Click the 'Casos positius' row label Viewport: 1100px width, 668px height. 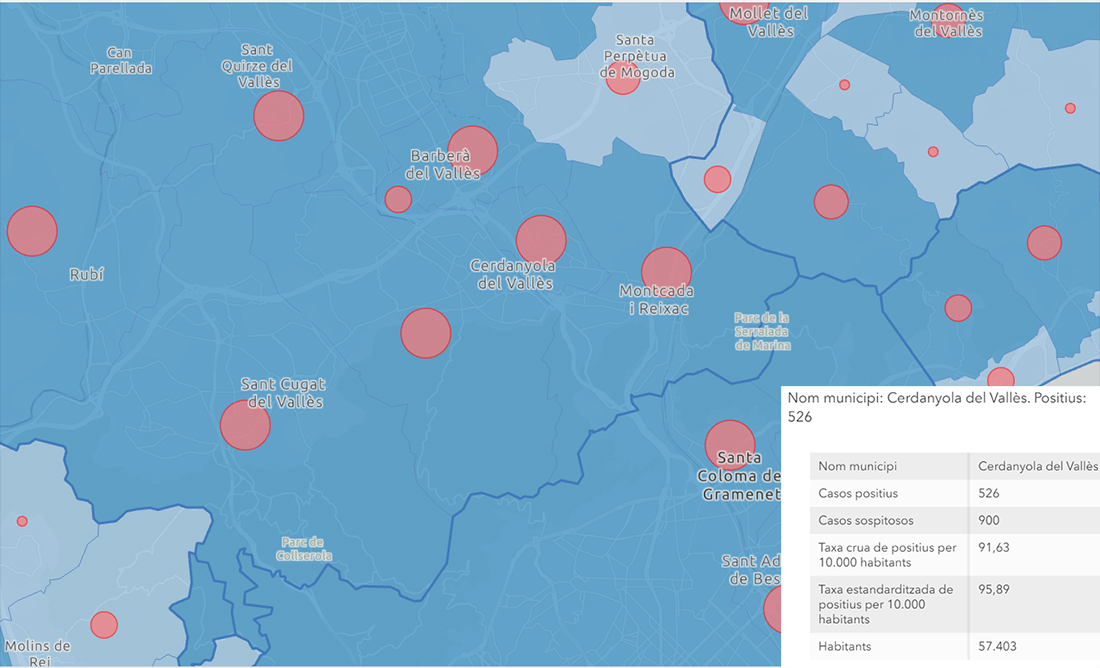pyautogui.click(x=858, y=493)
